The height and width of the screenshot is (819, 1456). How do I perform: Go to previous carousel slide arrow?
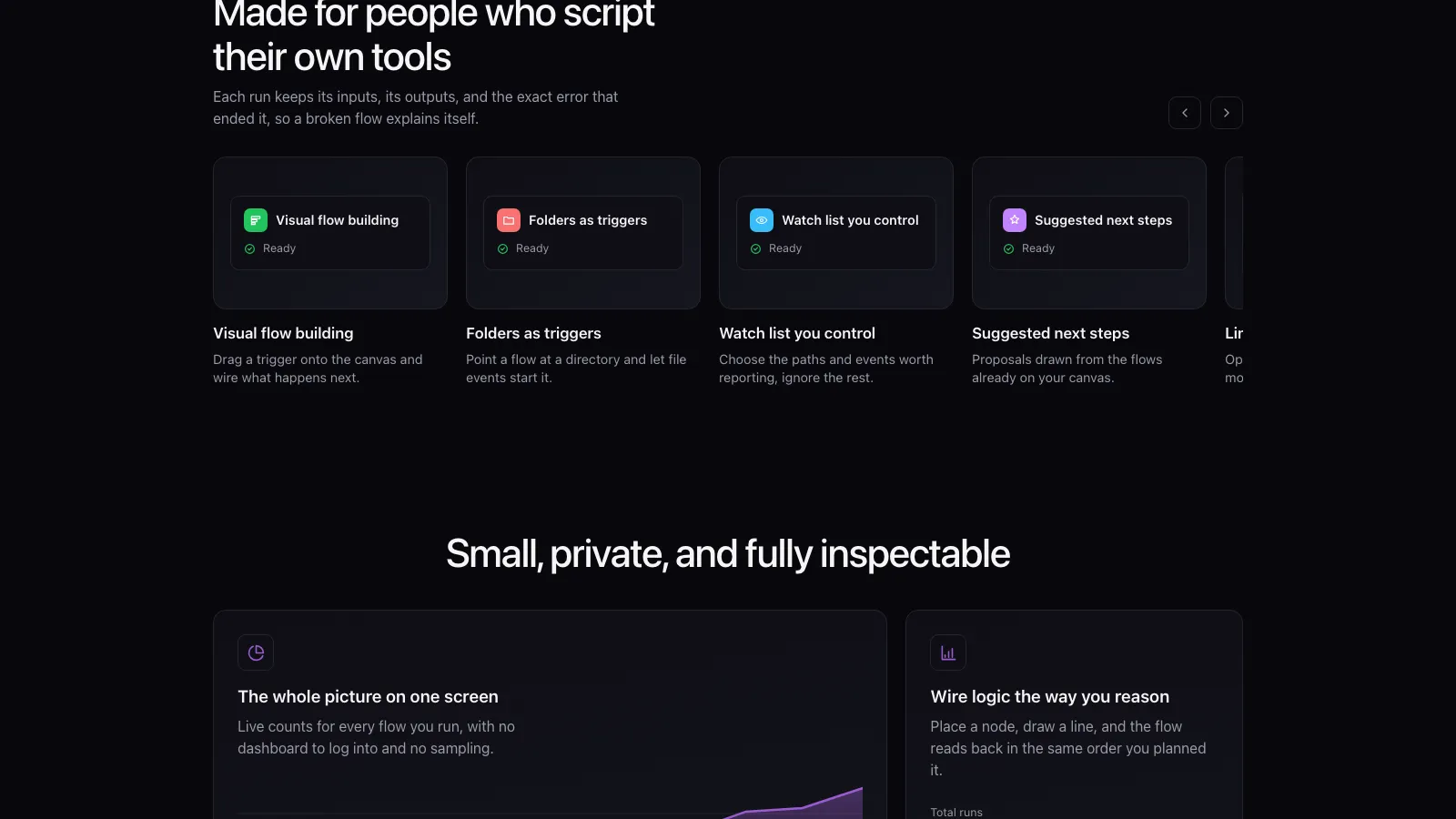pos(1185,113)
